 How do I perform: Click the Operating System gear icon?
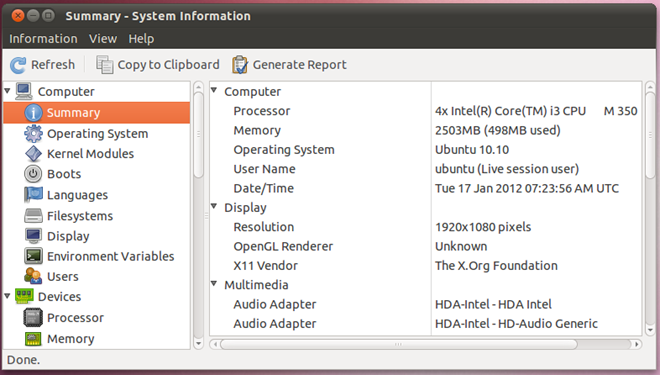pos(33,134)
